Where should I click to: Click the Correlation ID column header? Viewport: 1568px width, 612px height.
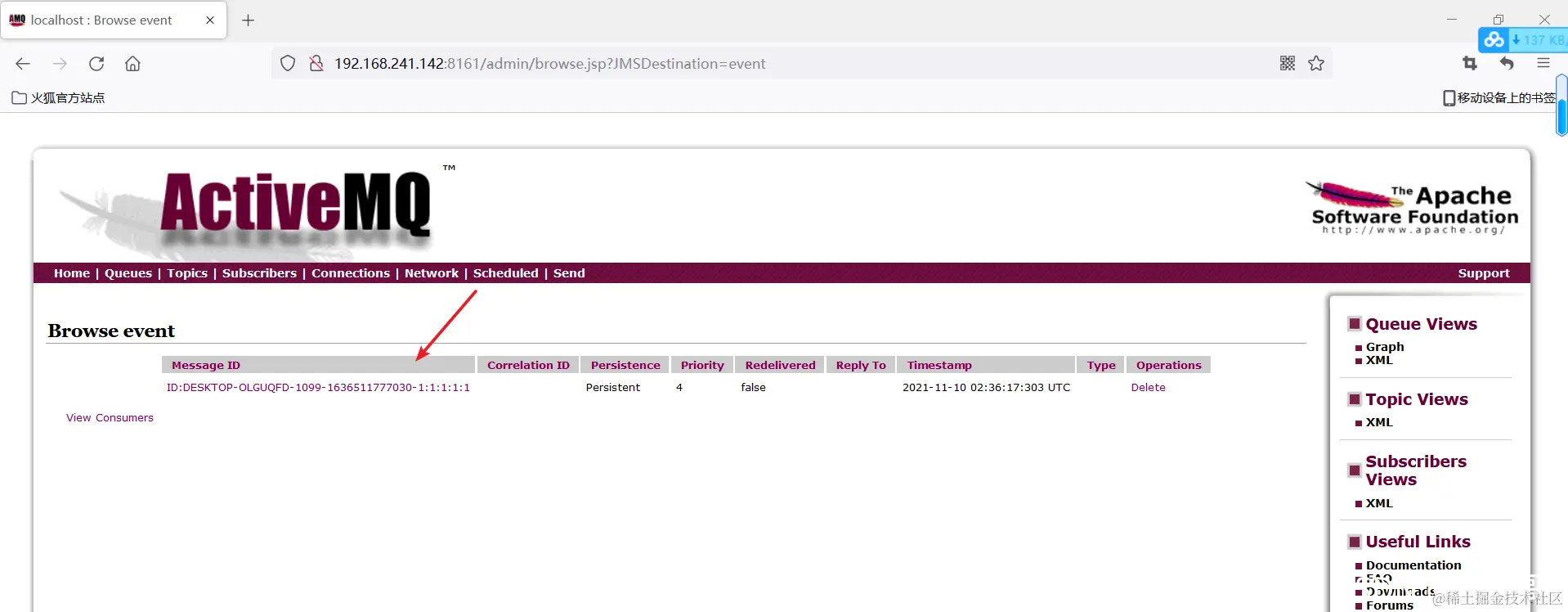coord(528,366)
